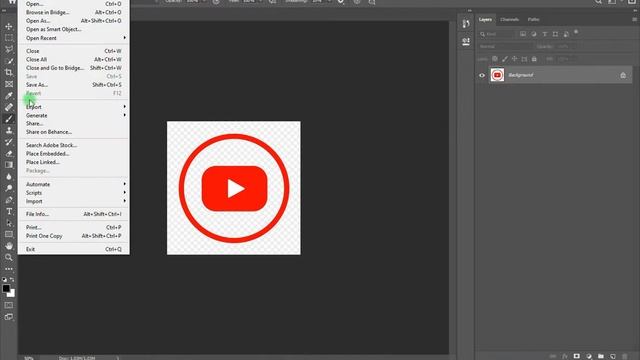Select the Horizontal Type tool

(9, 211)
